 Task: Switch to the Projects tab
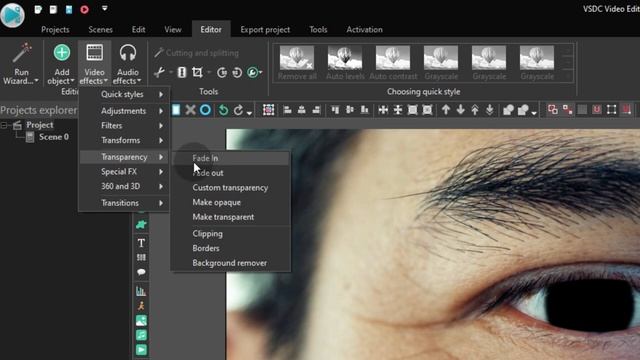[x=55, y=29]
